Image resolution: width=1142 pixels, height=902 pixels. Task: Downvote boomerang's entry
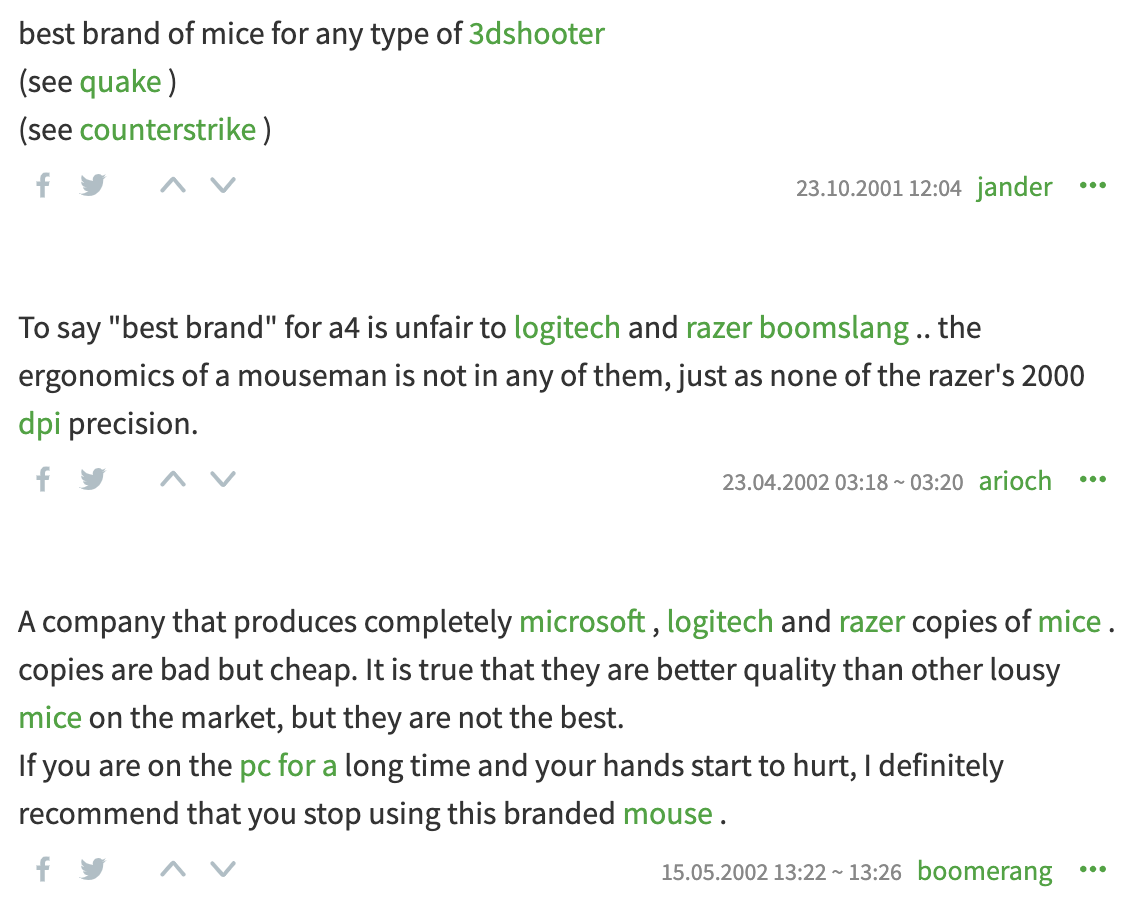coord(222,869)
